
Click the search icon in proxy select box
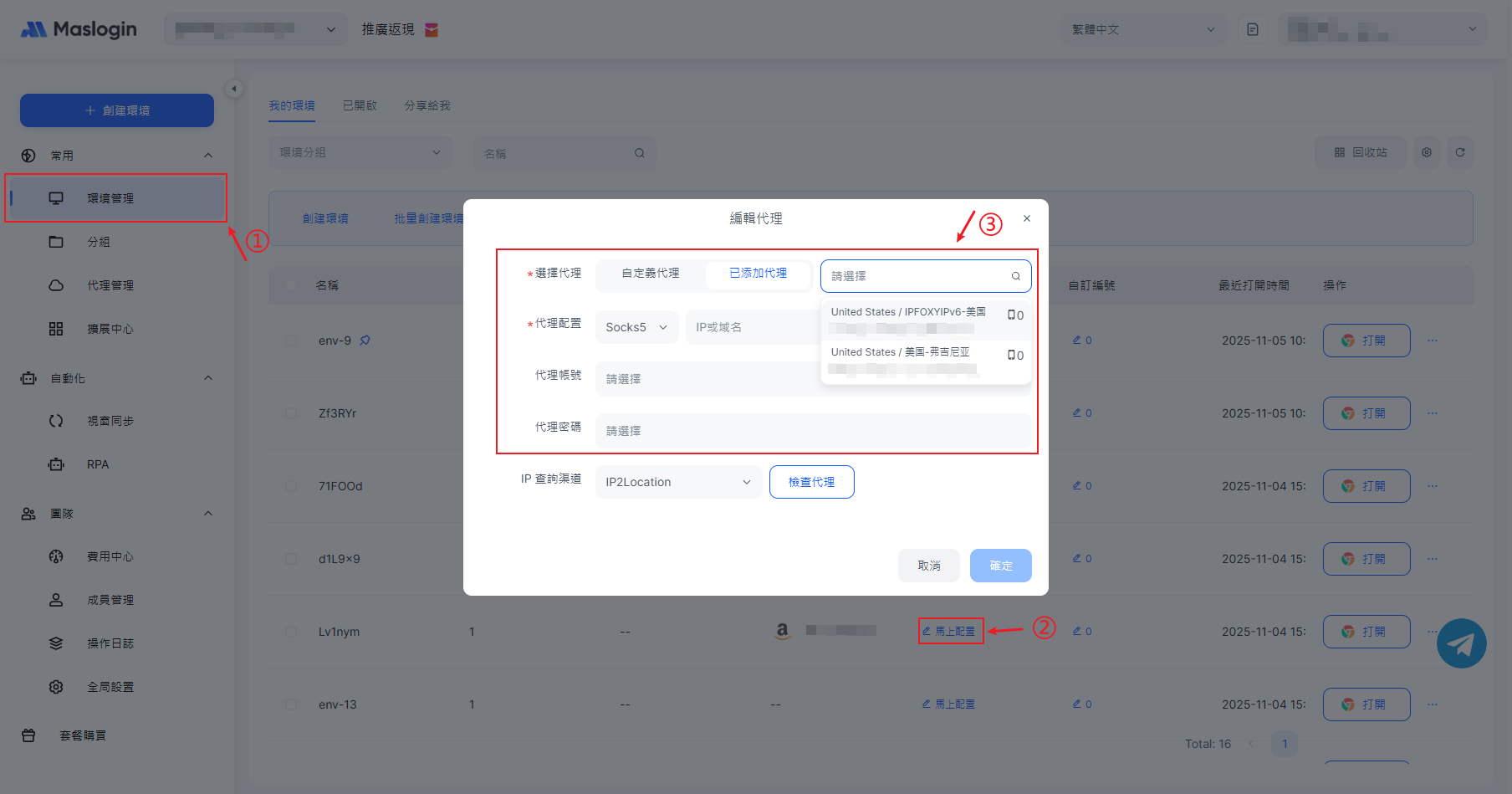coord(1015,276)
